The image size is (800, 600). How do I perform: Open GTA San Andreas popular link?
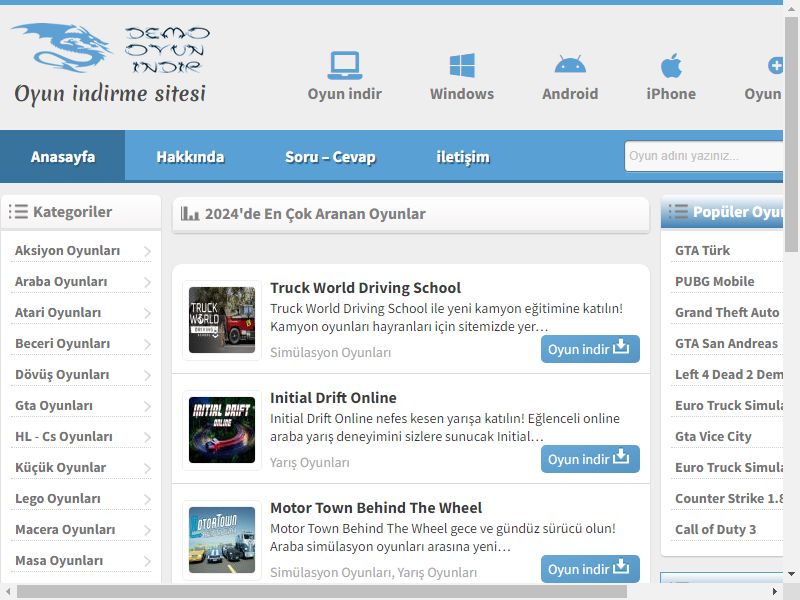click(x=727, y=343)
